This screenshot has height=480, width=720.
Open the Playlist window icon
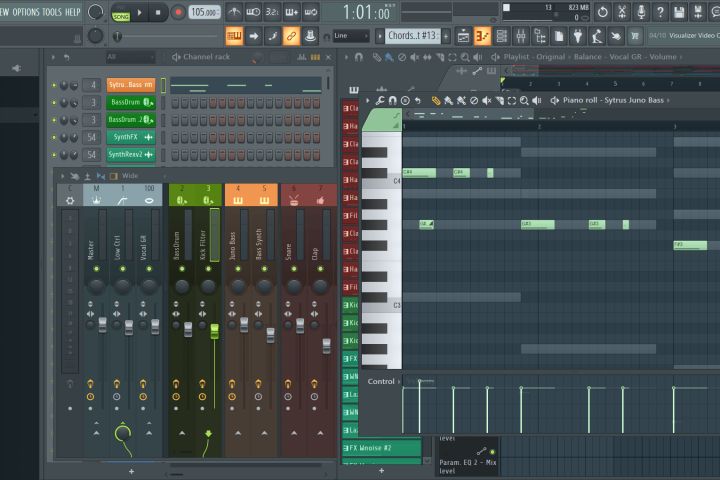(x=463, y=36)
